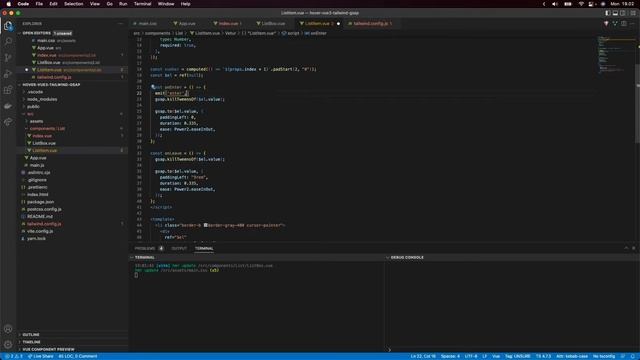Open the Search view in activity bar
640x360 pixels.
[8, 42]
